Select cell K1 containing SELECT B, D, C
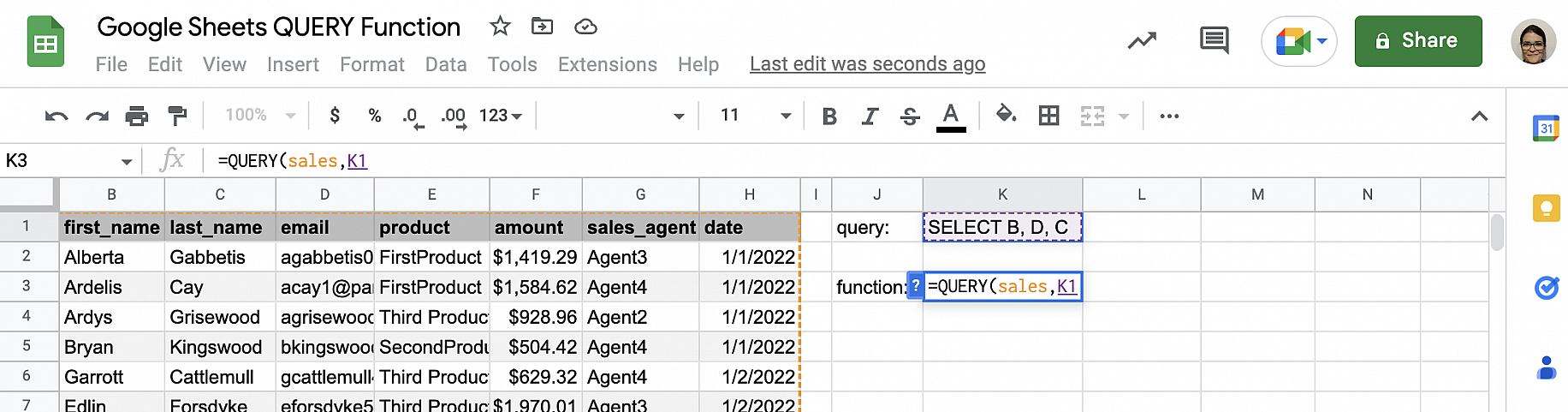1568x412 pixels. 1001,227
